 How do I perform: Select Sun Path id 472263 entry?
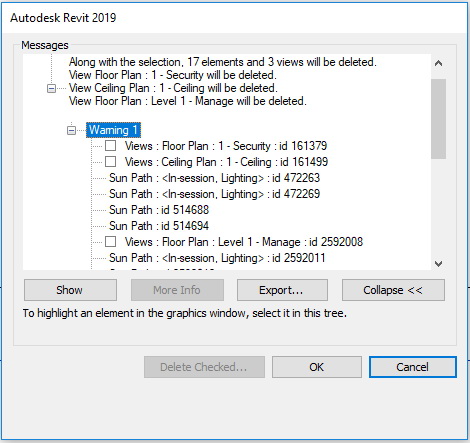(x=214, y=178)
